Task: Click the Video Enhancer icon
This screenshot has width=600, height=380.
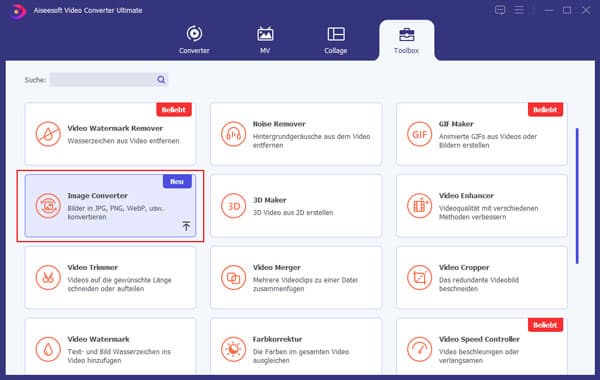Action: [419, 206]
